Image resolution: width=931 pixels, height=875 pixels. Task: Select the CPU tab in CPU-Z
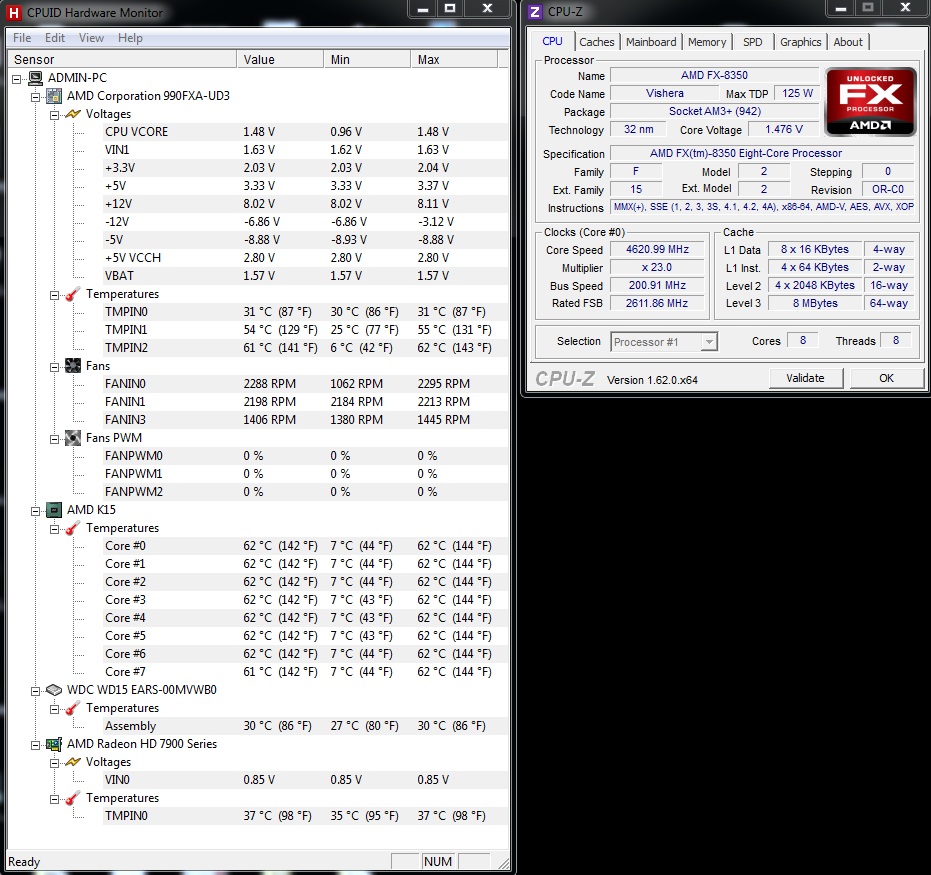[x=552, y=41]
